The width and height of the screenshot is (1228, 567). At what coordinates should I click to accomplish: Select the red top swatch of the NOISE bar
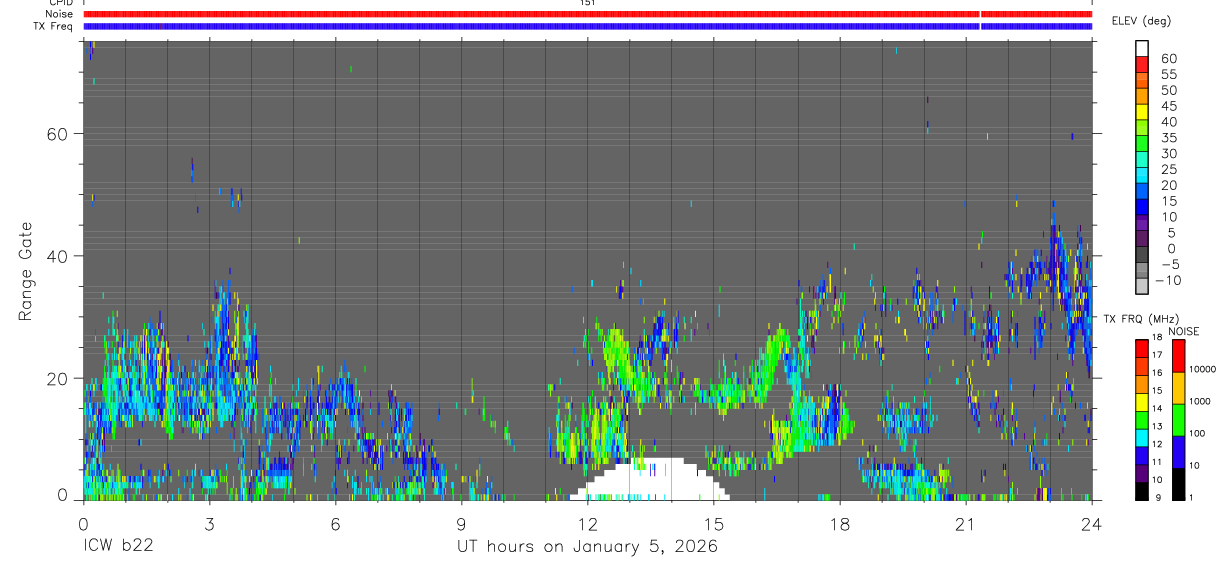1179,355
